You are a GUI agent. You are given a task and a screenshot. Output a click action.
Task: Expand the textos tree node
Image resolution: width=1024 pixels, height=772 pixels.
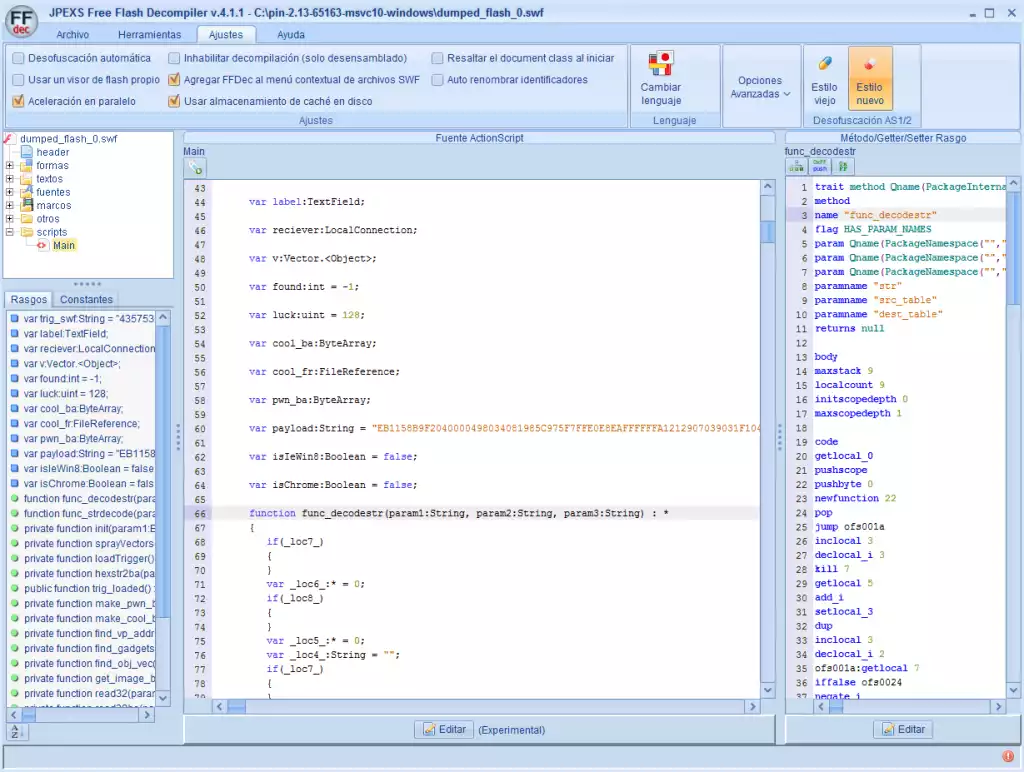tap(9, 179)
